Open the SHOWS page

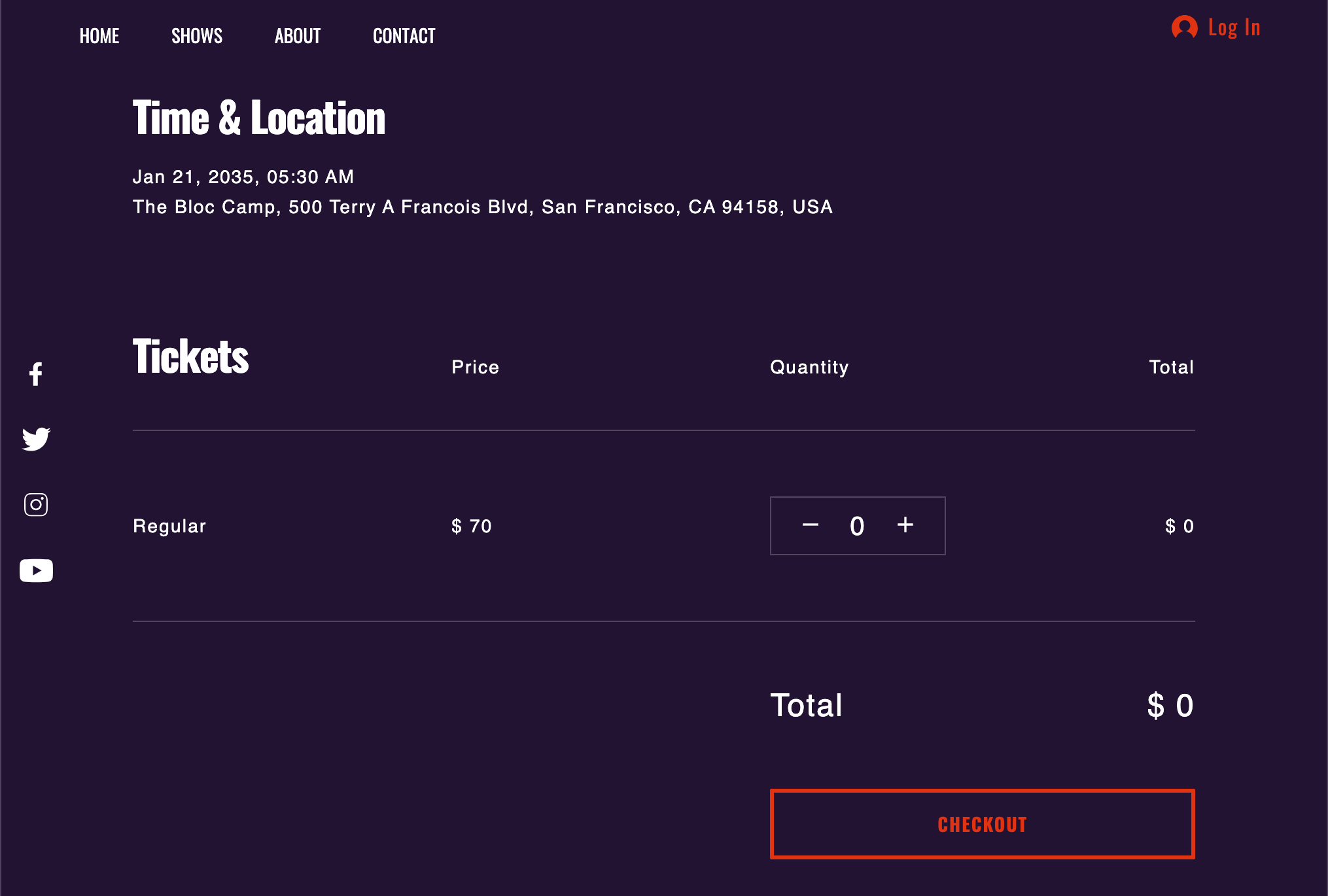196,36
